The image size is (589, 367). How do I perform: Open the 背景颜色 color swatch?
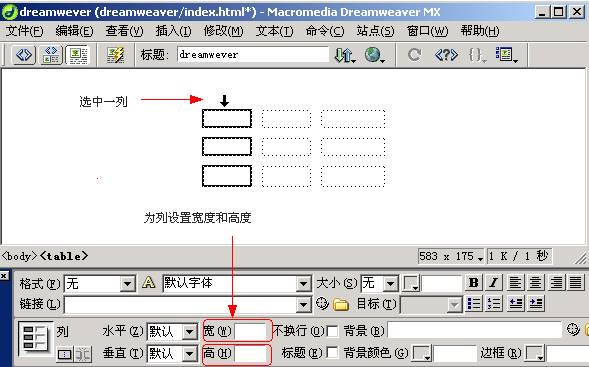tap(421, 353)
